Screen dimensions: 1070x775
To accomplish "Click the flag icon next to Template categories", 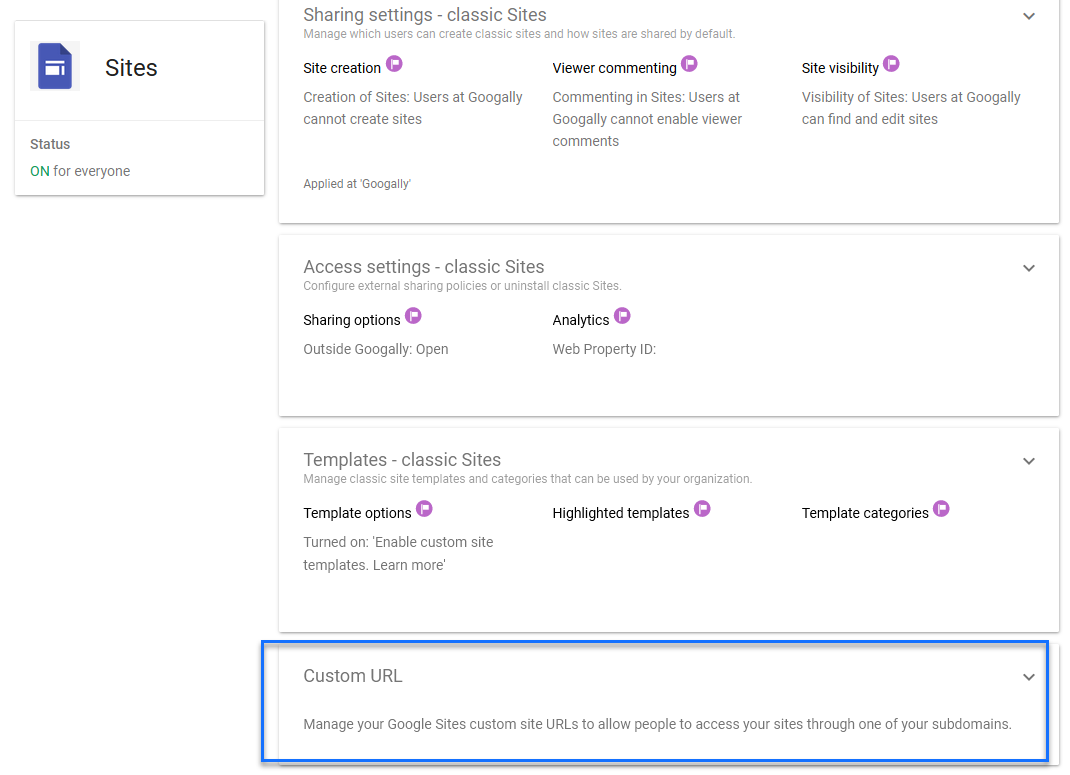I will (x=941, y=509).
